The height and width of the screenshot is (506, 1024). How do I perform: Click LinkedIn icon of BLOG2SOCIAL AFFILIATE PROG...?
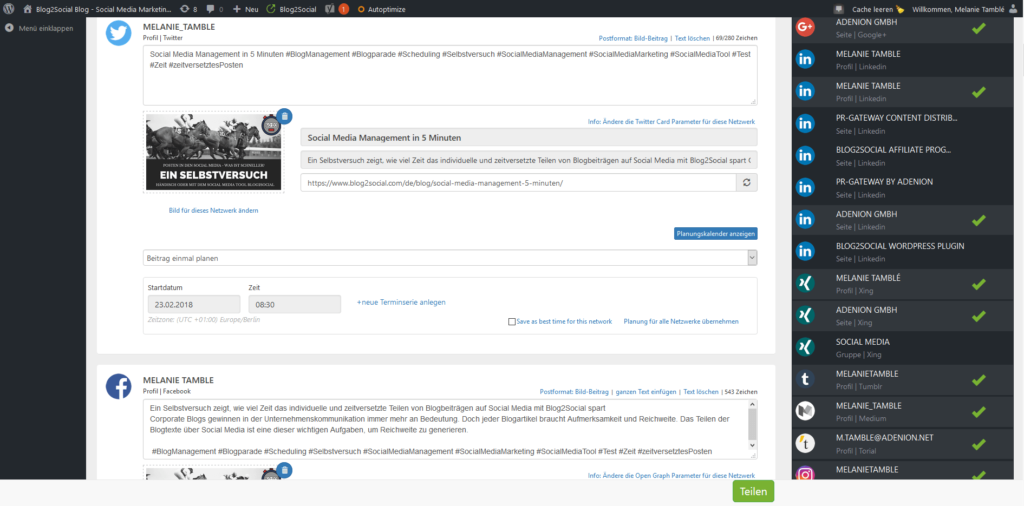(805, 155)
